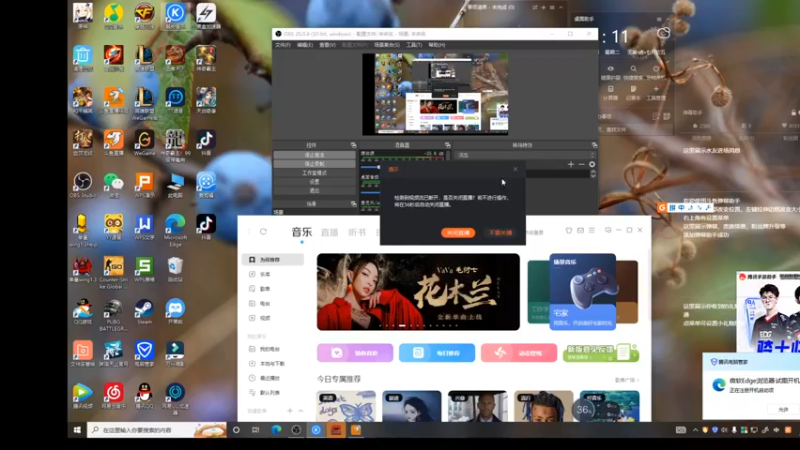
Task: Switch to the 直播 tab in music app
Action: tap(330, 233)
